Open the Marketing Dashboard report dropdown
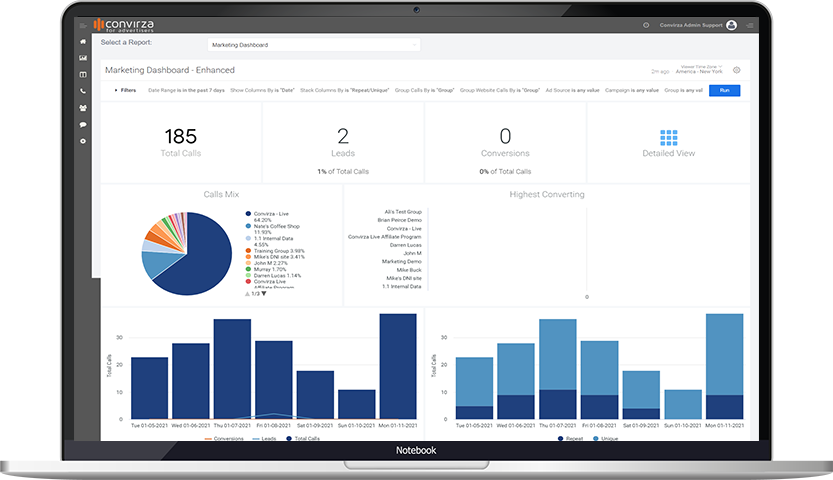Viewport: 833px width, 480px height. (x=314, y=45)
